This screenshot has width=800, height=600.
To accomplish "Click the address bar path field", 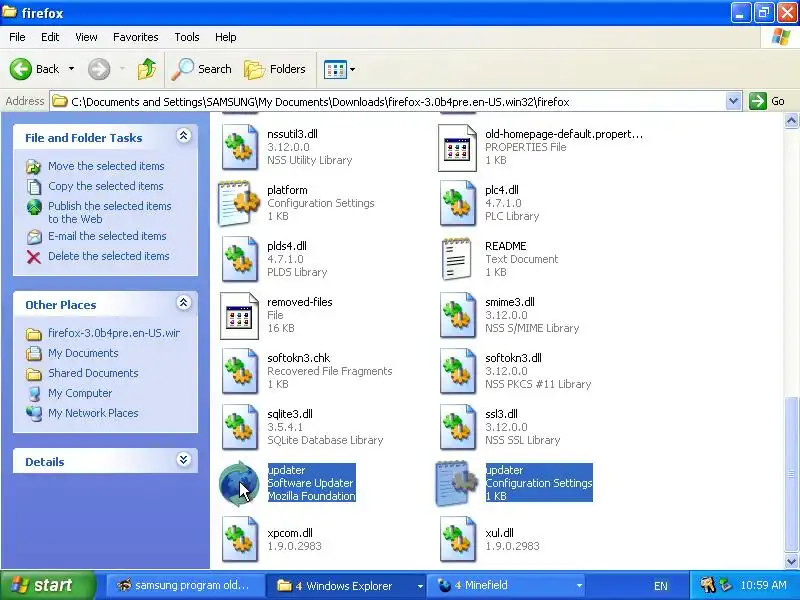I will pyautogui.click(x=388, y=102).
